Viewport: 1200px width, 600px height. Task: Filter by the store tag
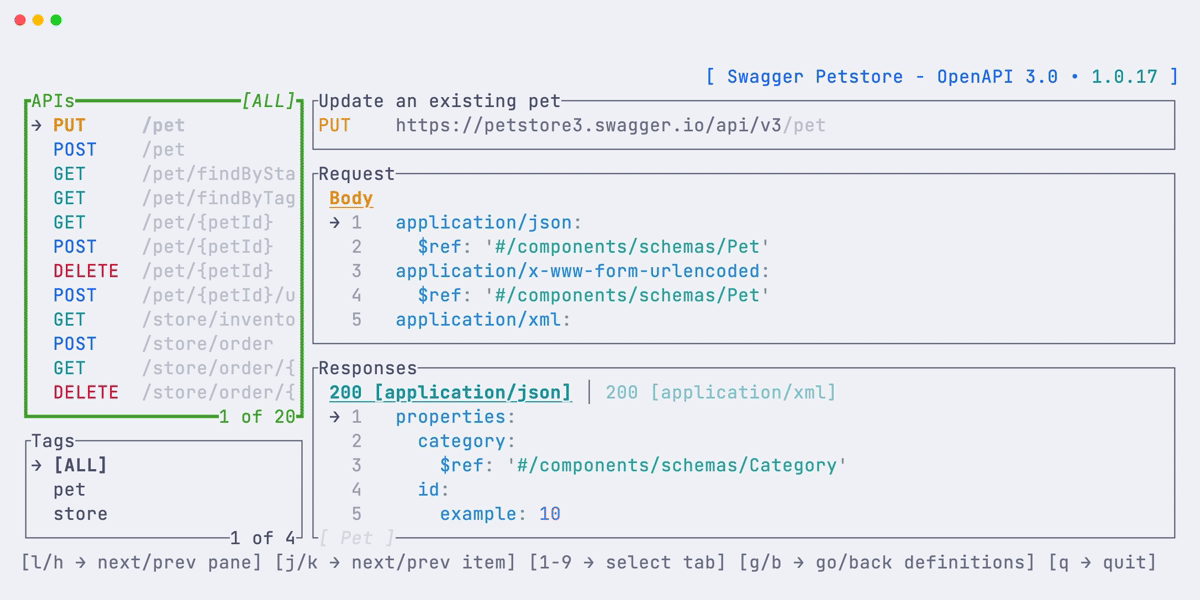coord(80,513)
